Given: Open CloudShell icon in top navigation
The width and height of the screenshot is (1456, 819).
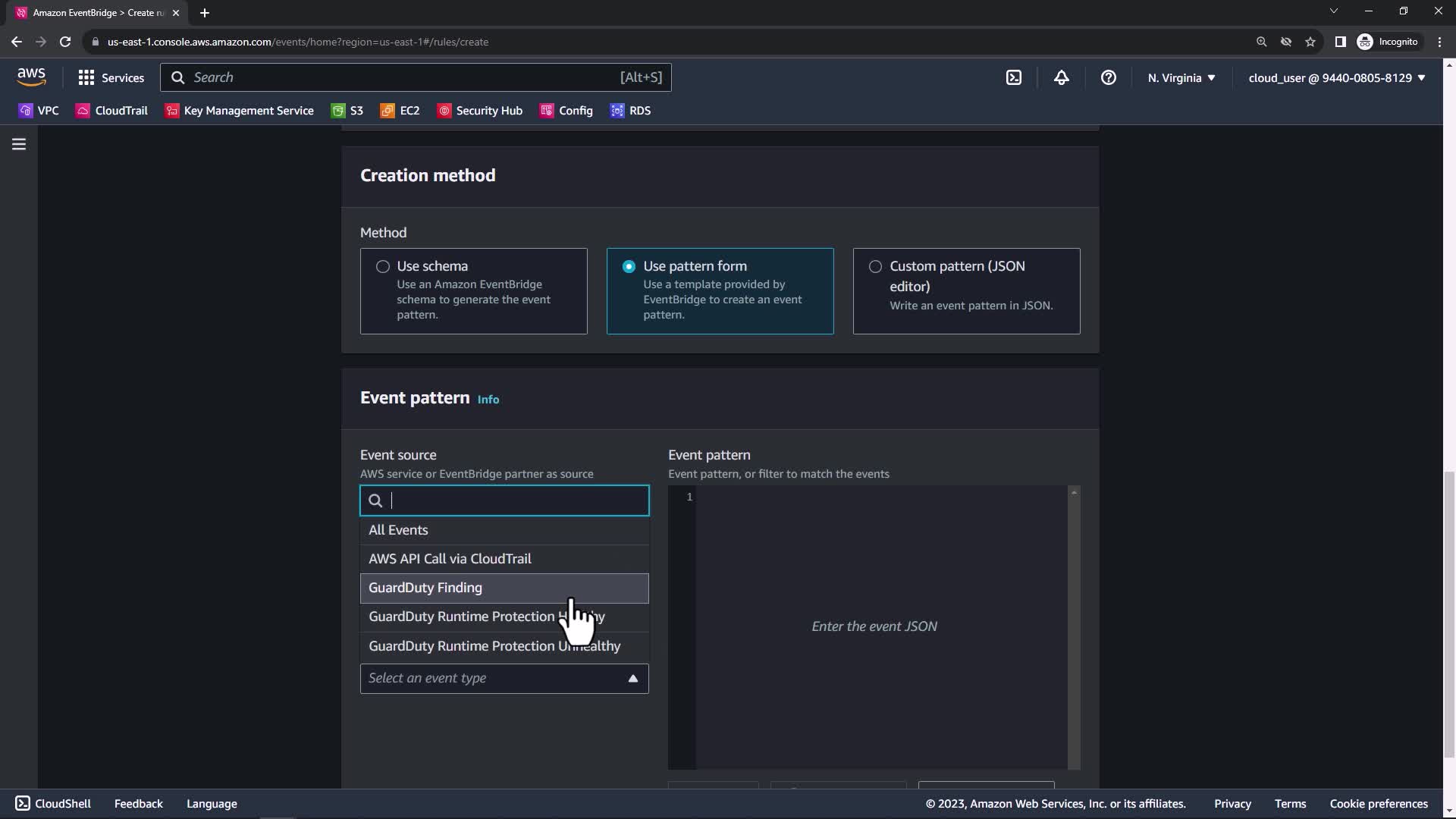Looking at the screenshot, I should pos(1014,77).
